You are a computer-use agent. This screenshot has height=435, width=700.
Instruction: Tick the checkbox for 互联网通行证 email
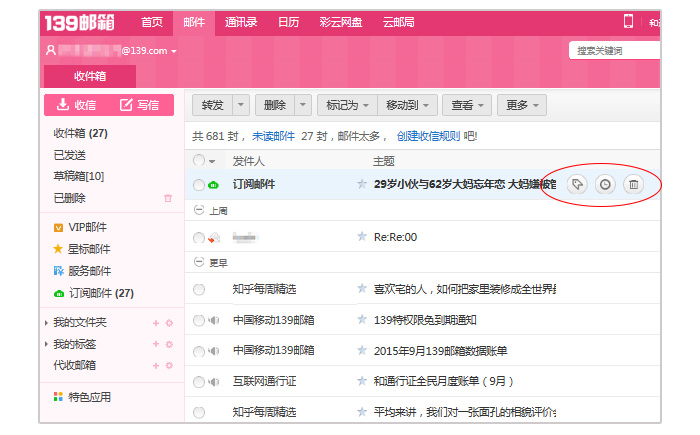pos(199,382)
